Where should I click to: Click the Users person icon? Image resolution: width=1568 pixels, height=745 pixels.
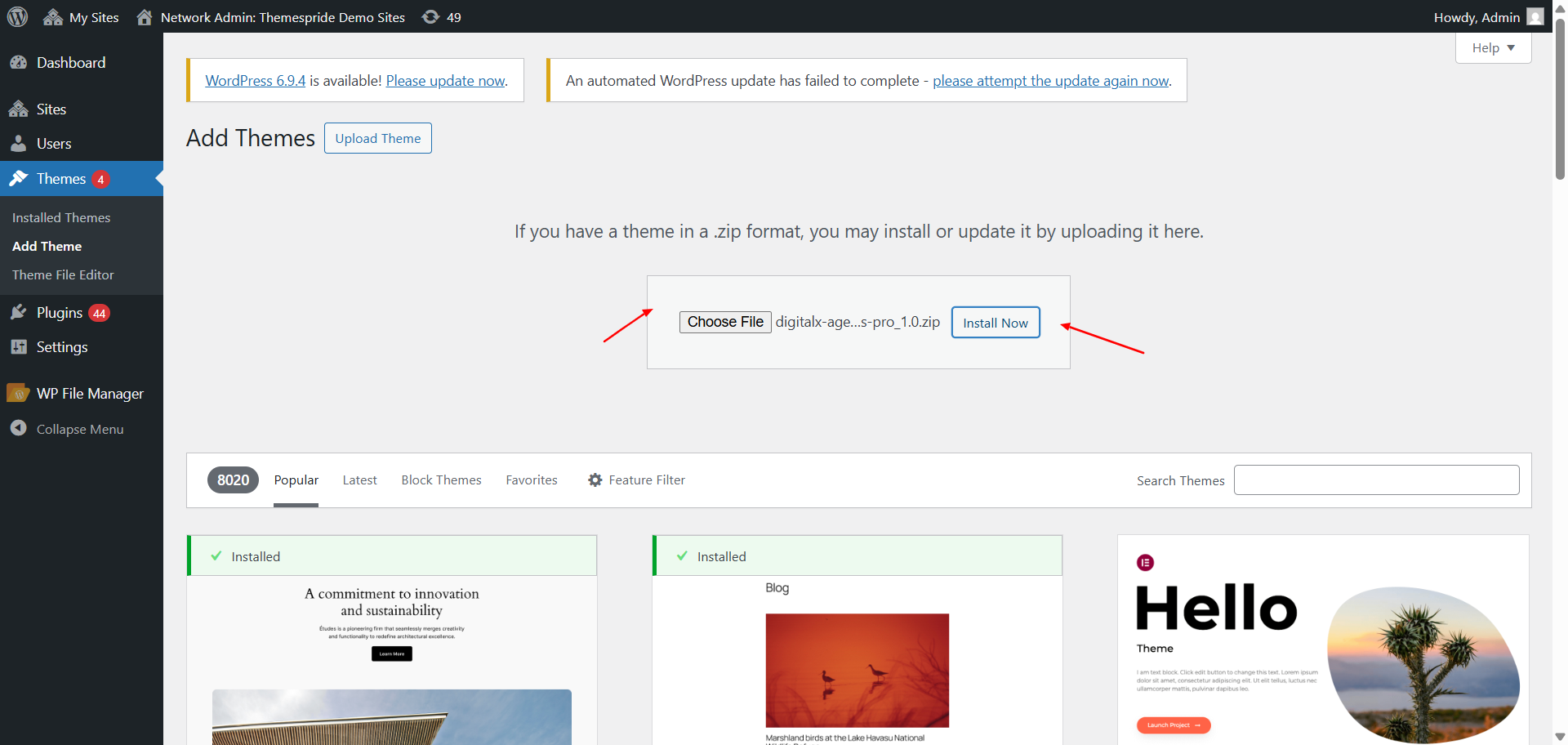click(x=19, y=143)
